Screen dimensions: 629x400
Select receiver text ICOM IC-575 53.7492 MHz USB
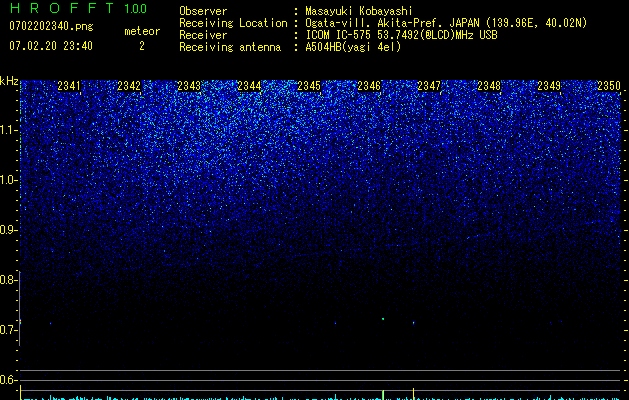point(401,35)
